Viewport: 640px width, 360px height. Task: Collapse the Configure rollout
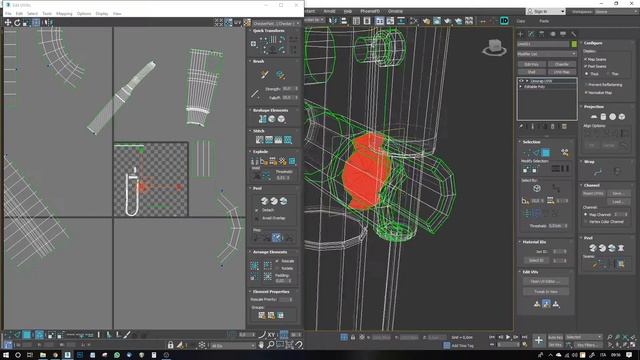[x=581, y=43]
